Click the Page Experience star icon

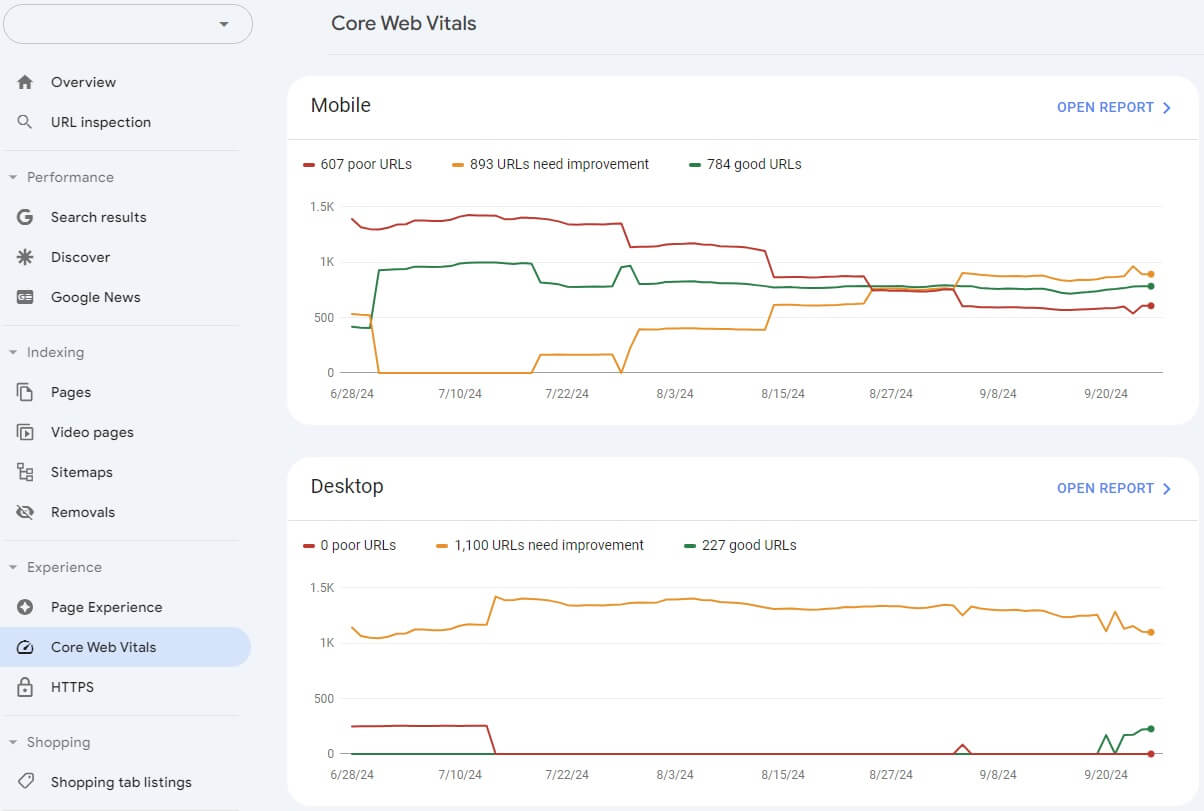point(26,607)
